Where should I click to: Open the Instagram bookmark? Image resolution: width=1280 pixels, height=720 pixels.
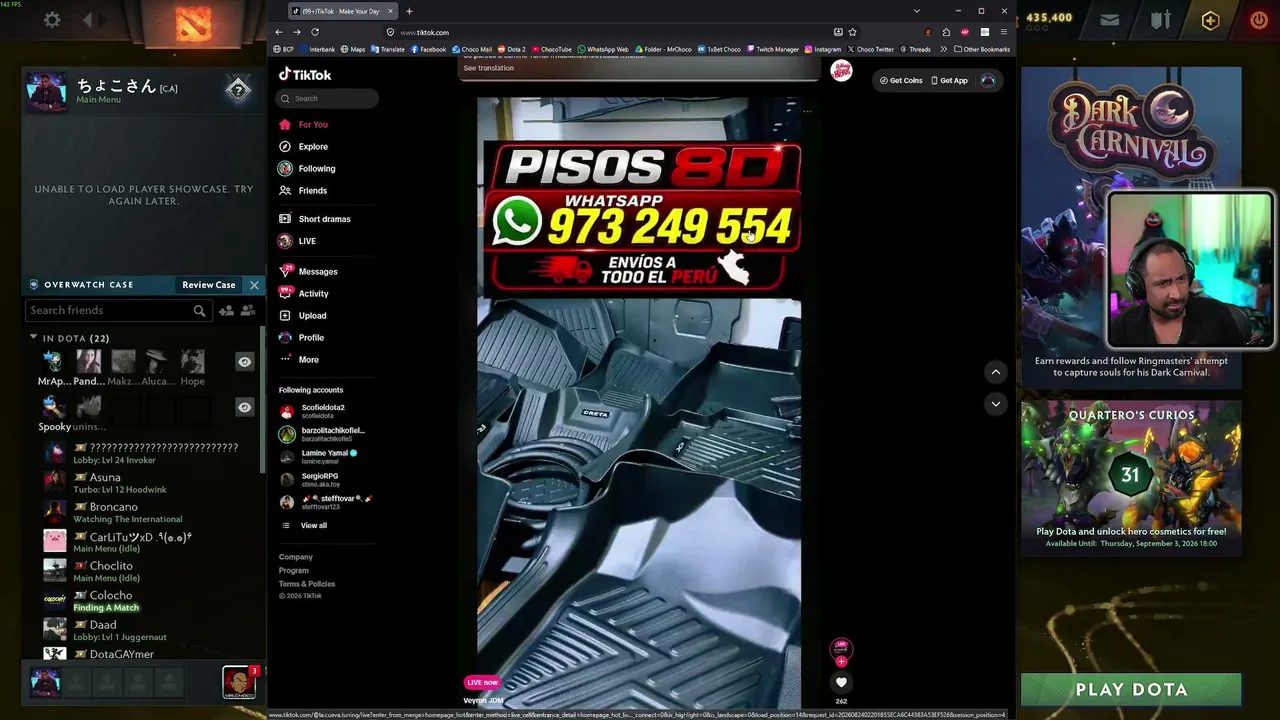[823, 49]
